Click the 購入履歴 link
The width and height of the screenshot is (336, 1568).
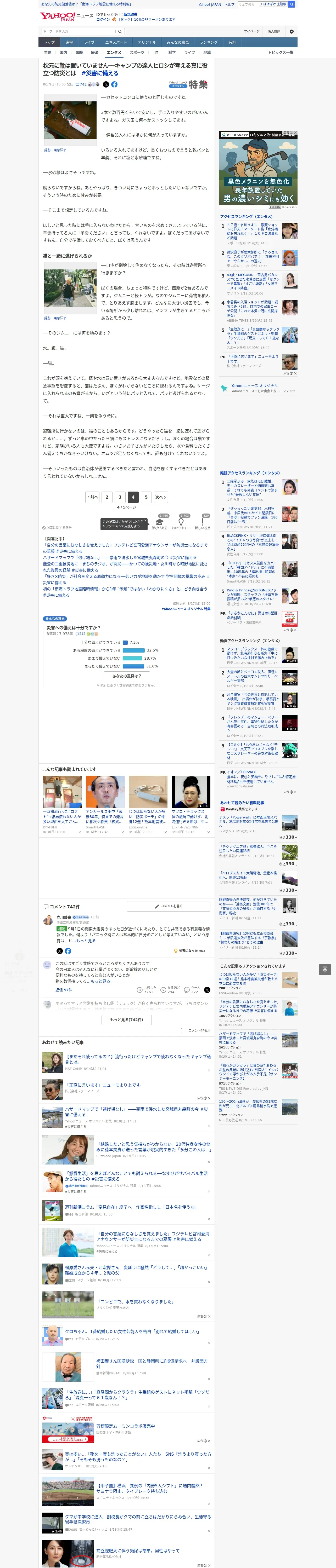(274, 31)
